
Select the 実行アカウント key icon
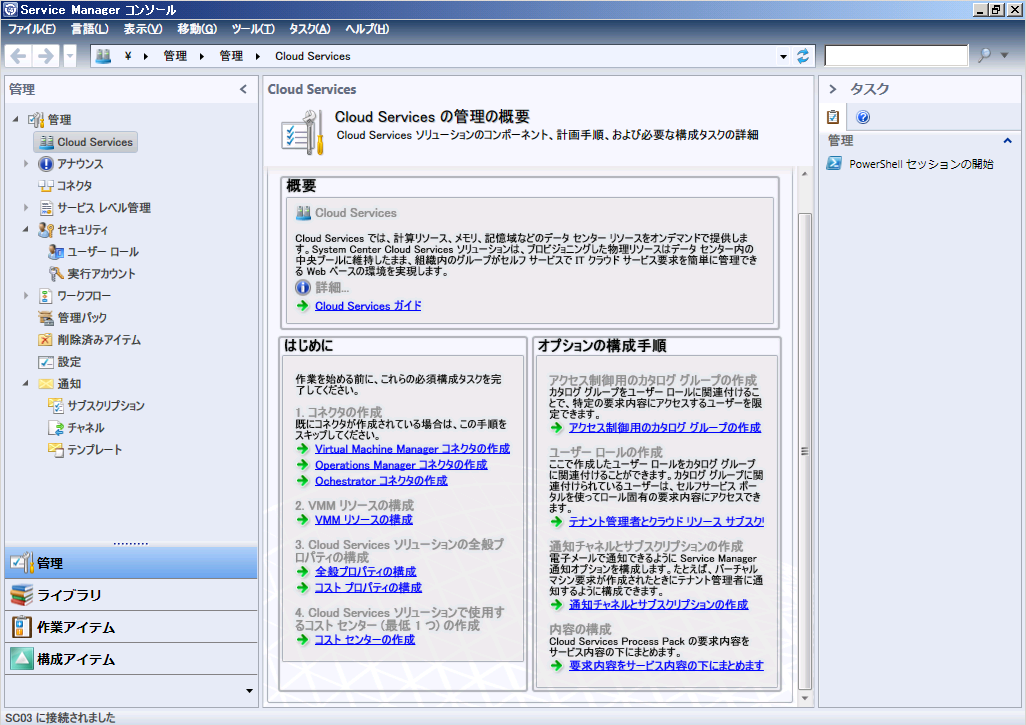coord(56,274)
